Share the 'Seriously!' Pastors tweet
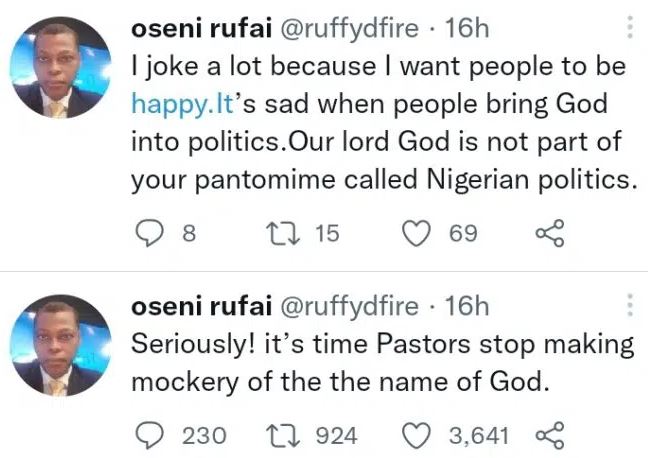The height and width of the screenshot is (458, 648). point(550,436)
